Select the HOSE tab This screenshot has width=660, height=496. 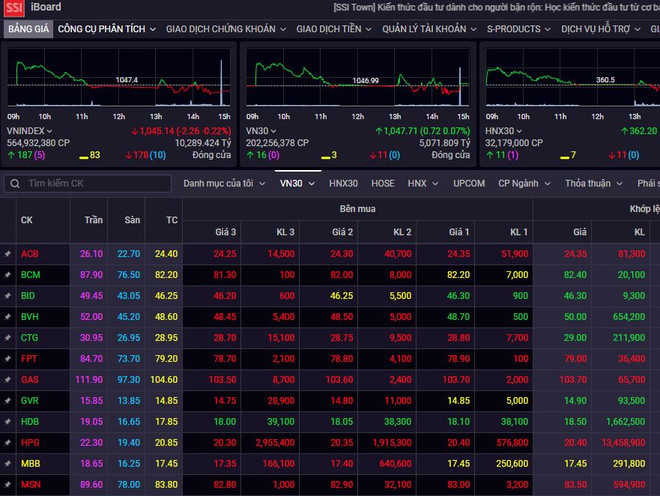pos(382,184)
